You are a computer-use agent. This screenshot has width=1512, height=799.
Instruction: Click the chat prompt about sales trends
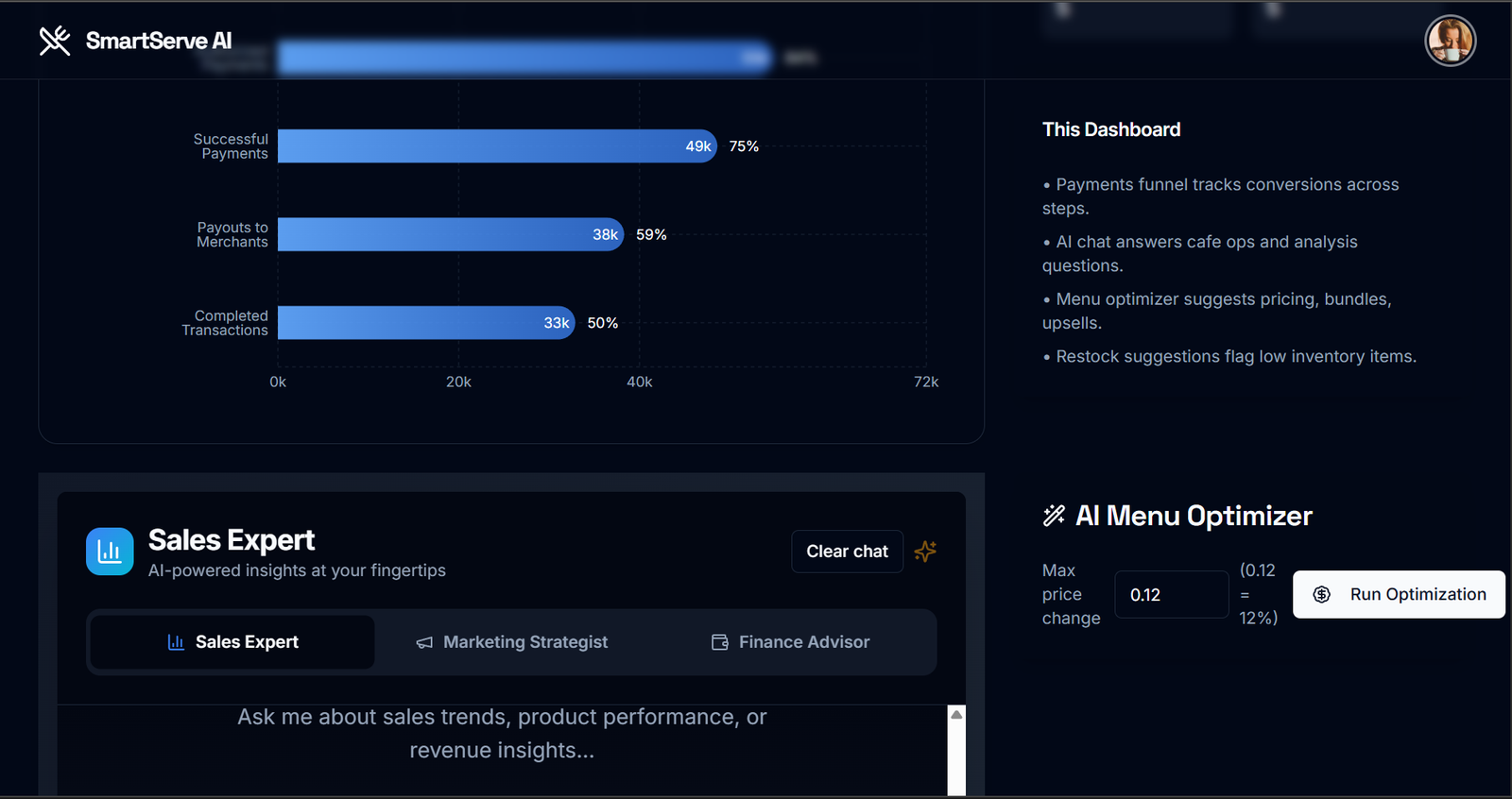pyautogui.click(x=502, y=734)
